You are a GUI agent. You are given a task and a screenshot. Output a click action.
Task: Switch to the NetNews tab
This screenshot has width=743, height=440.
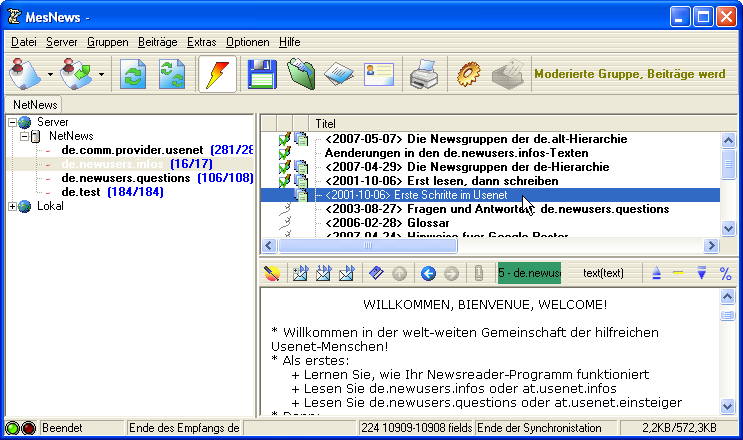pos(35,104)
